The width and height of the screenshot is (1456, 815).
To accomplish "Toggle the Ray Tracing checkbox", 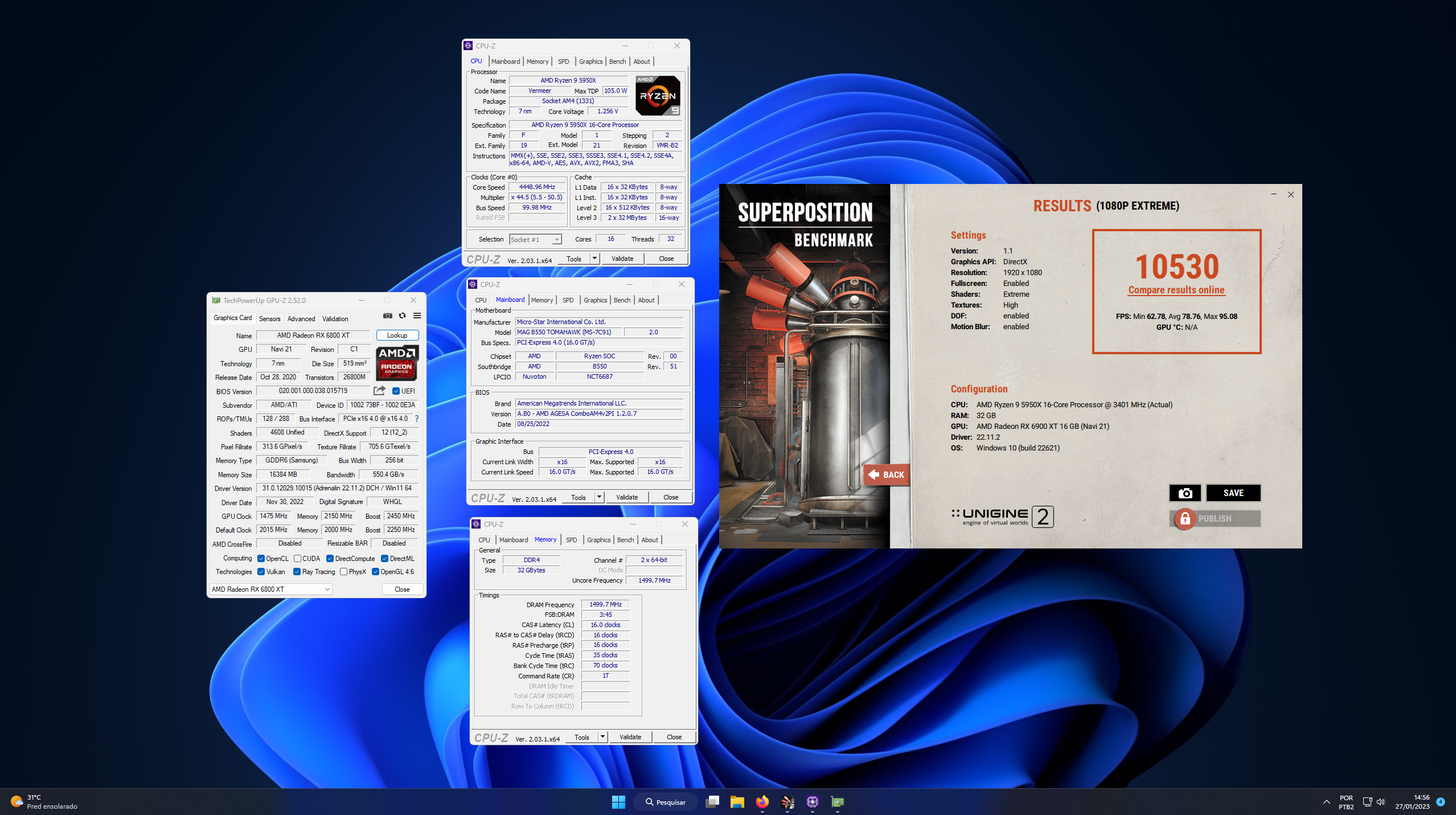I will pyautogui.click(x=297, y=571).
